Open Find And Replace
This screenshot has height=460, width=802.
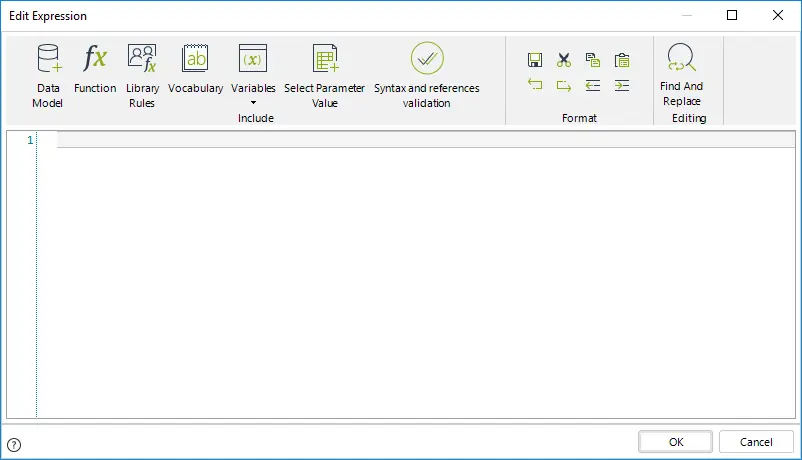tap(682, 75)
